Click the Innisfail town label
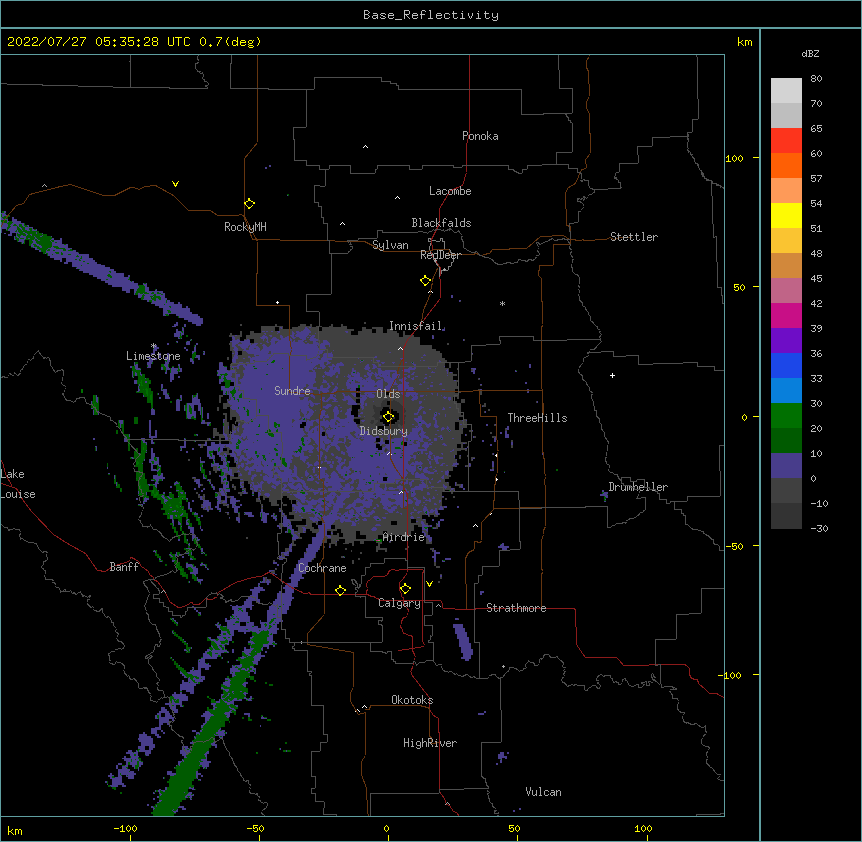 (416, 326)
